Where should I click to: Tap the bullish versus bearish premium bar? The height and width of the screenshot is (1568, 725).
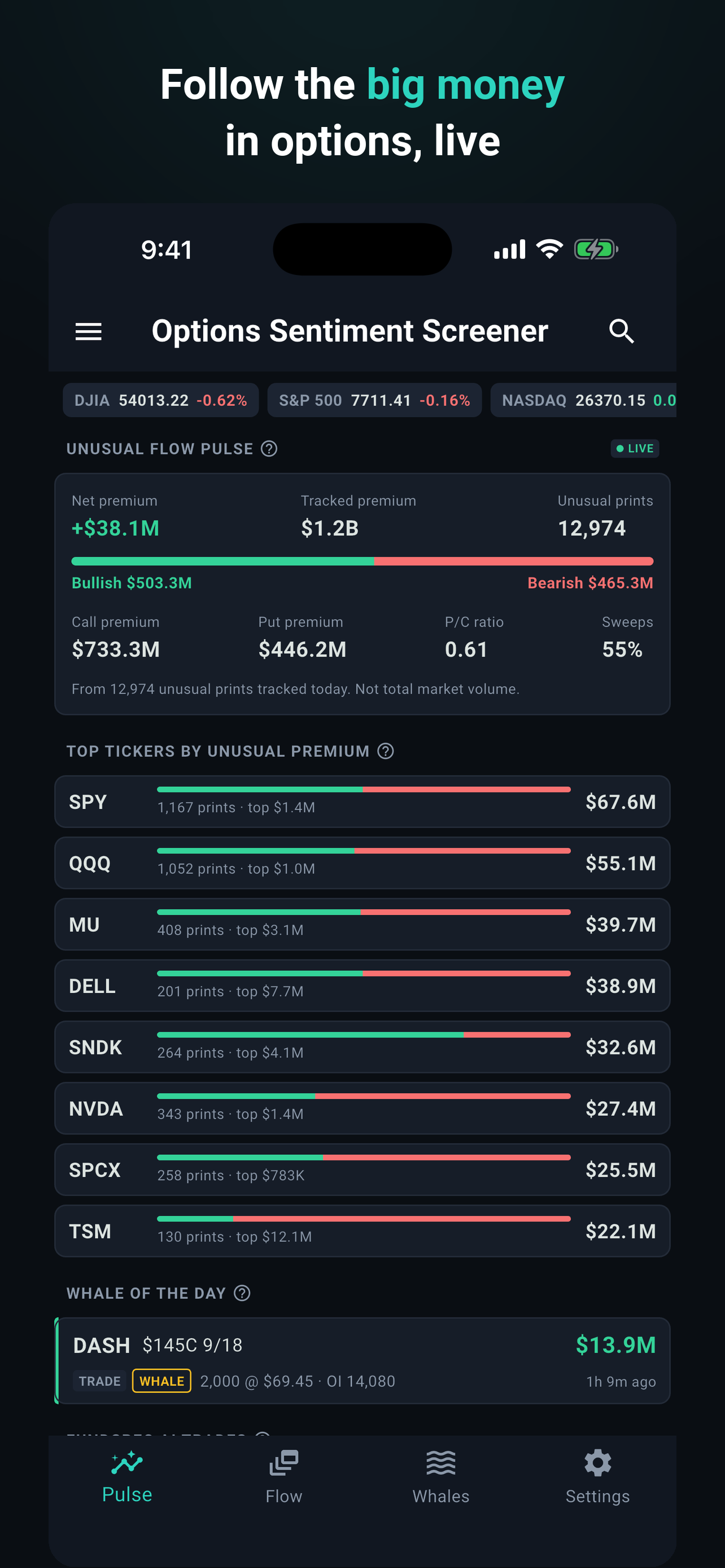pos(362,560)
